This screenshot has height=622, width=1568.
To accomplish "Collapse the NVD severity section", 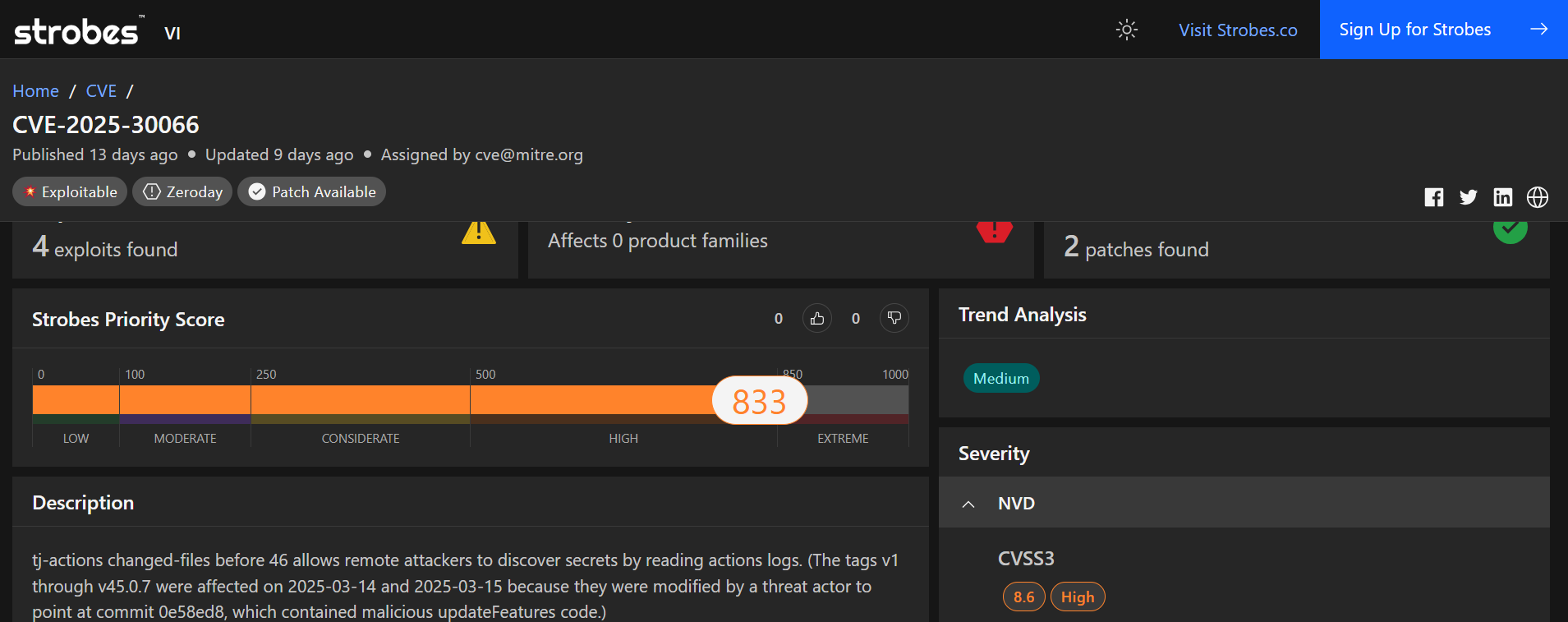I will pos(968,504).
